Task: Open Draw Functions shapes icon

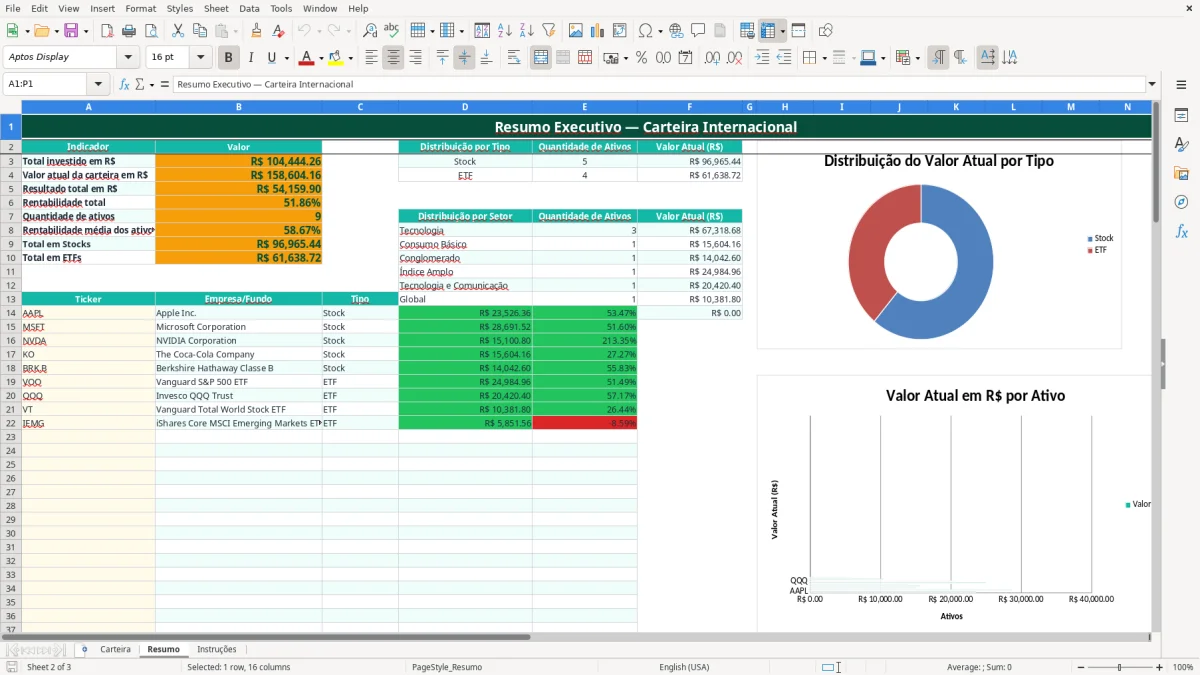Action: (x=825, y=31)
